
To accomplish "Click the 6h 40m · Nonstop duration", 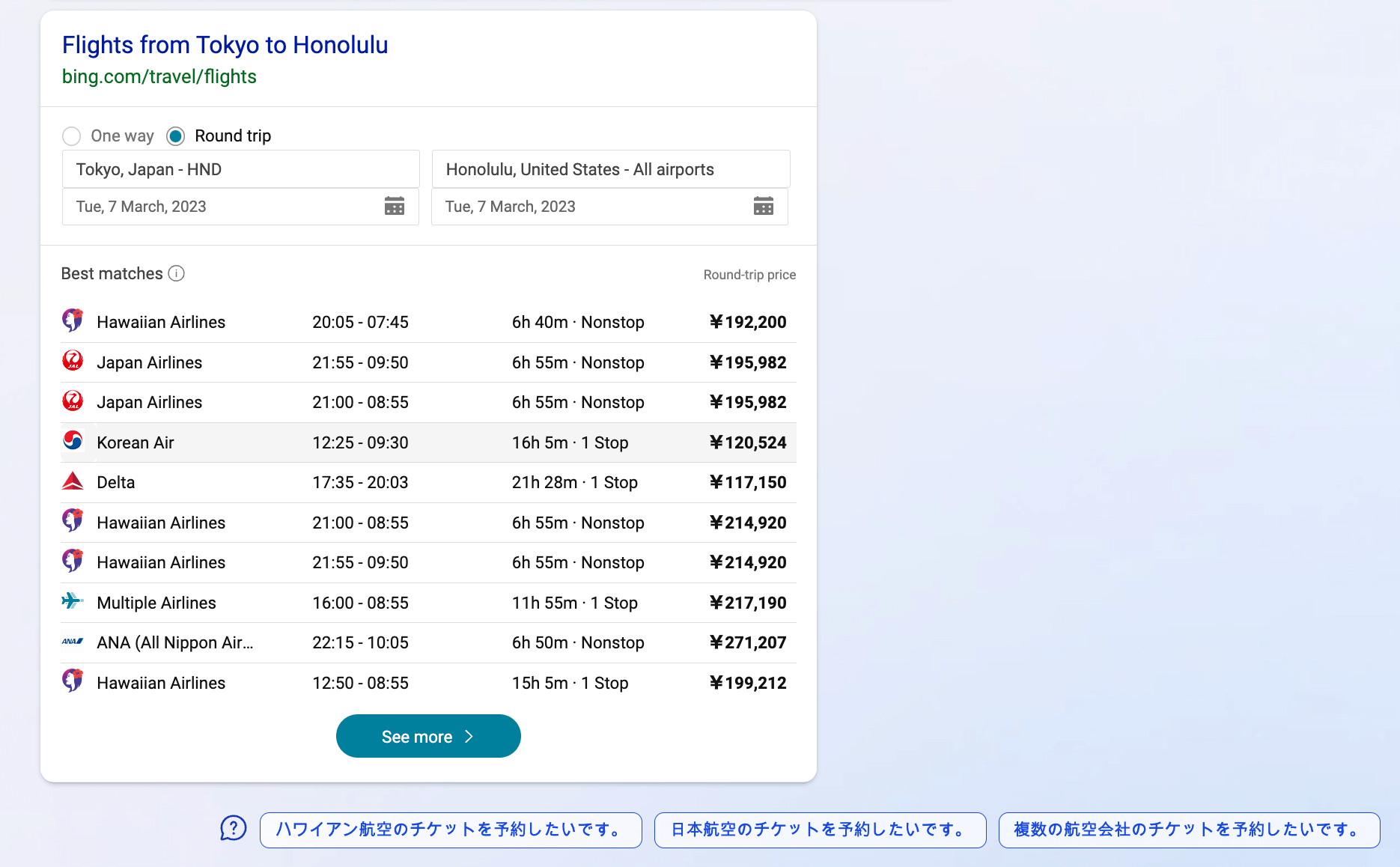I will click(x=578, y=322).
